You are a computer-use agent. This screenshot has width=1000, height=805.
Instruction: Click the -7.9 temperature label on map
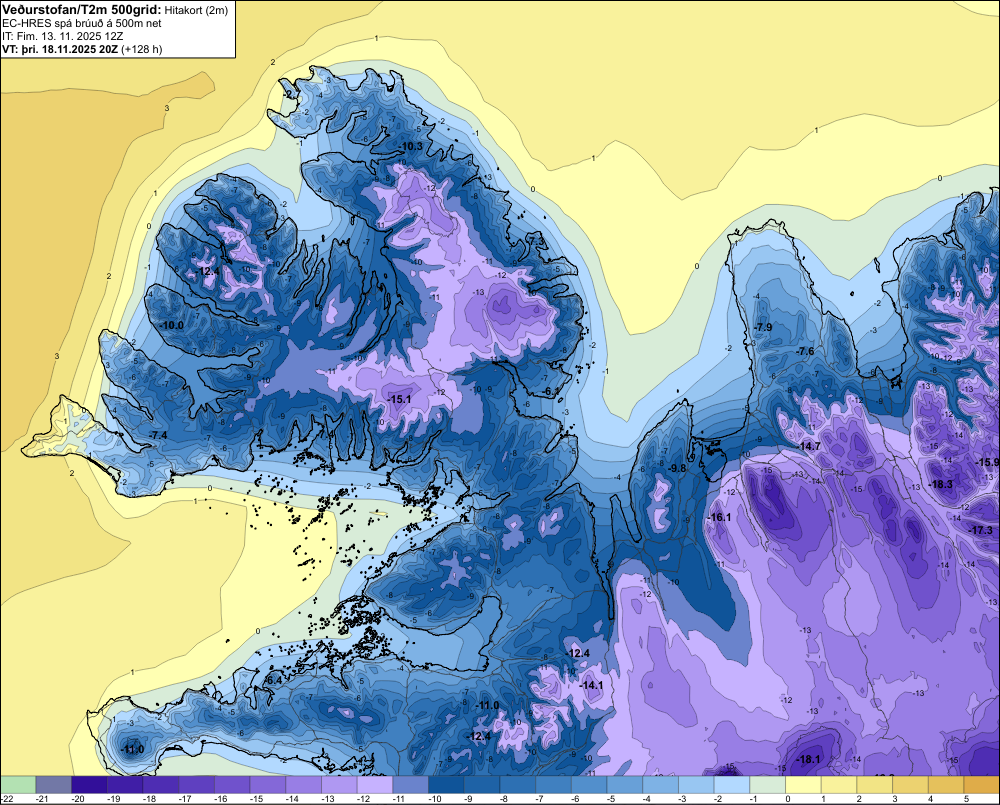pos(763,327)
